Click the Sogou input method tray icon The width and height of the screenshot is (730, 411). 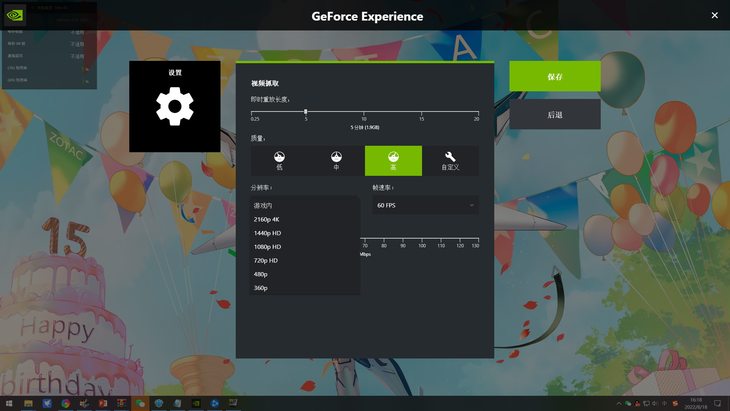[x=675, y=404]
